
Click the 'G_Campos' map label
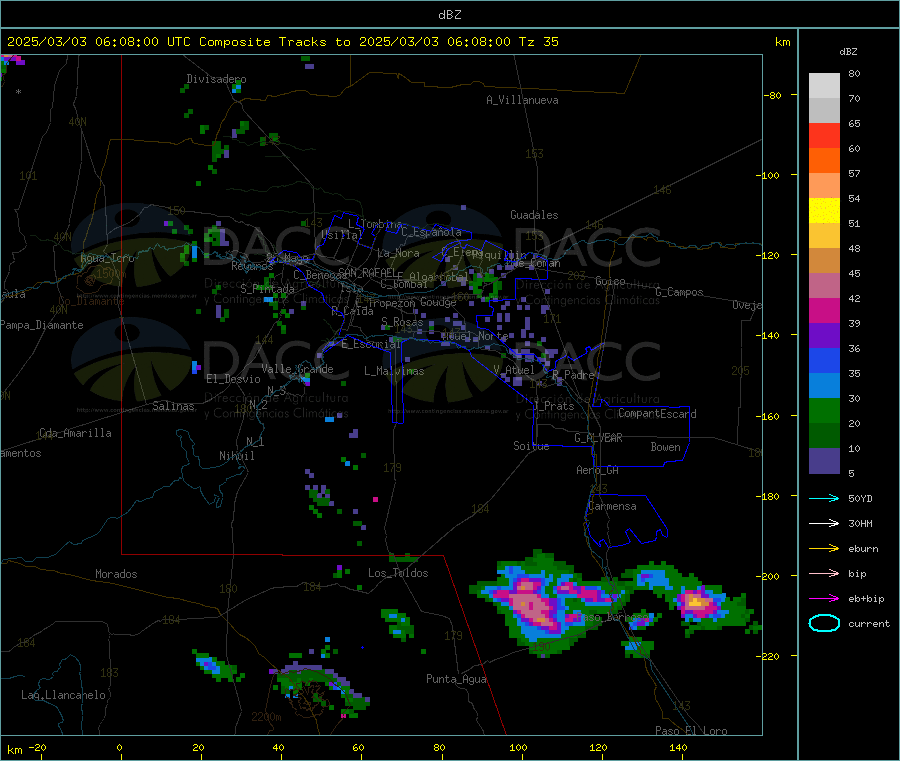[680, 292]
